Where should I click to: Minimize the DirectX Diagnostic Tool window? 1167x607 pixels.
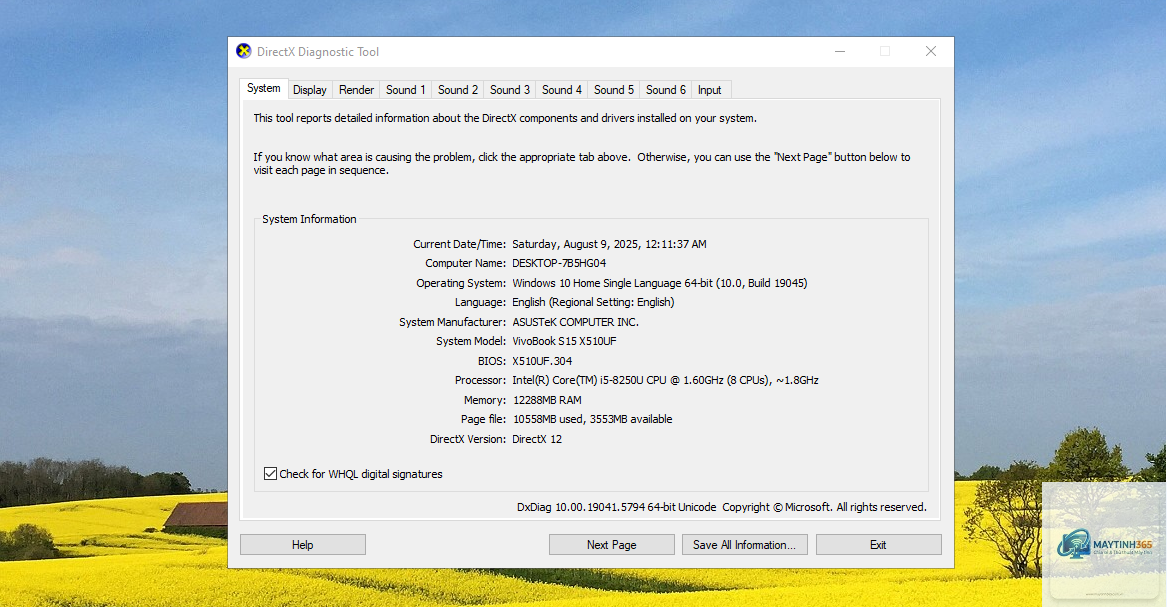(x=840, y=51)
